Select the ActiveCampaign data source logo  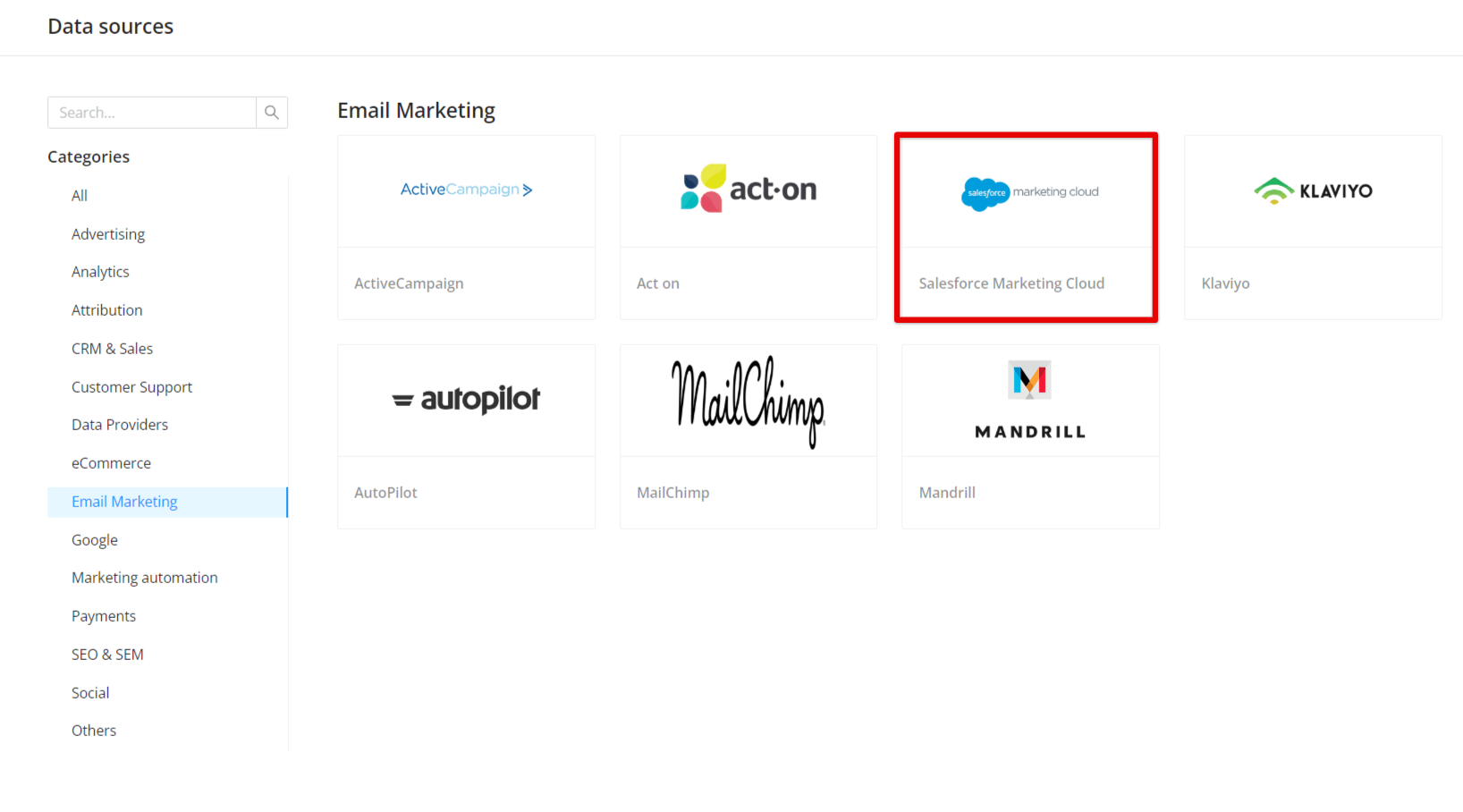tap(466, 190)
